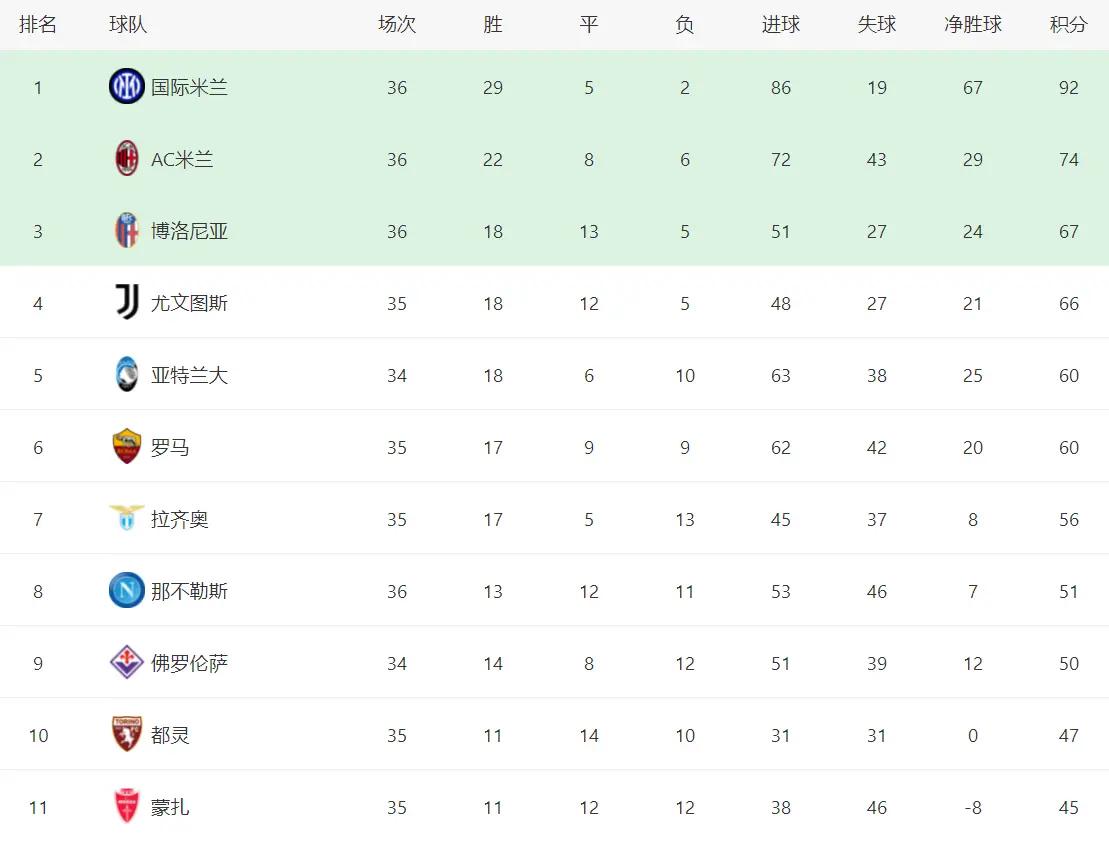Click the Atalanta club crest
The width and height of the screenshot is (1109, 841).
tap(127, 374)
